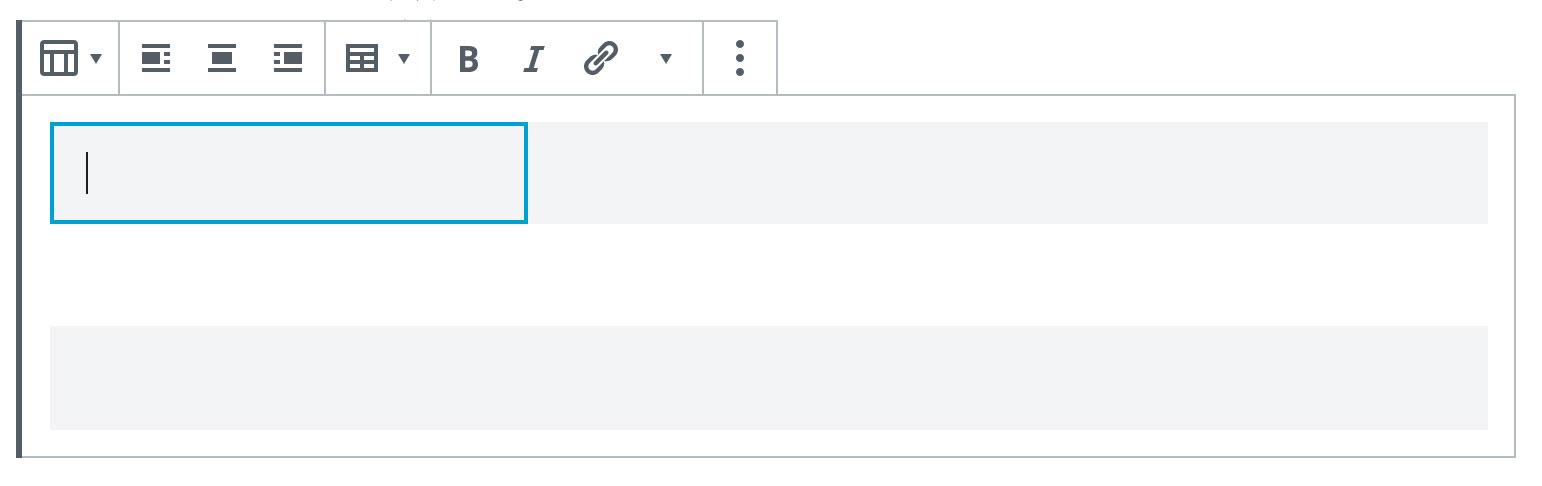Click the center cell of white middle row

pos(768,275)
